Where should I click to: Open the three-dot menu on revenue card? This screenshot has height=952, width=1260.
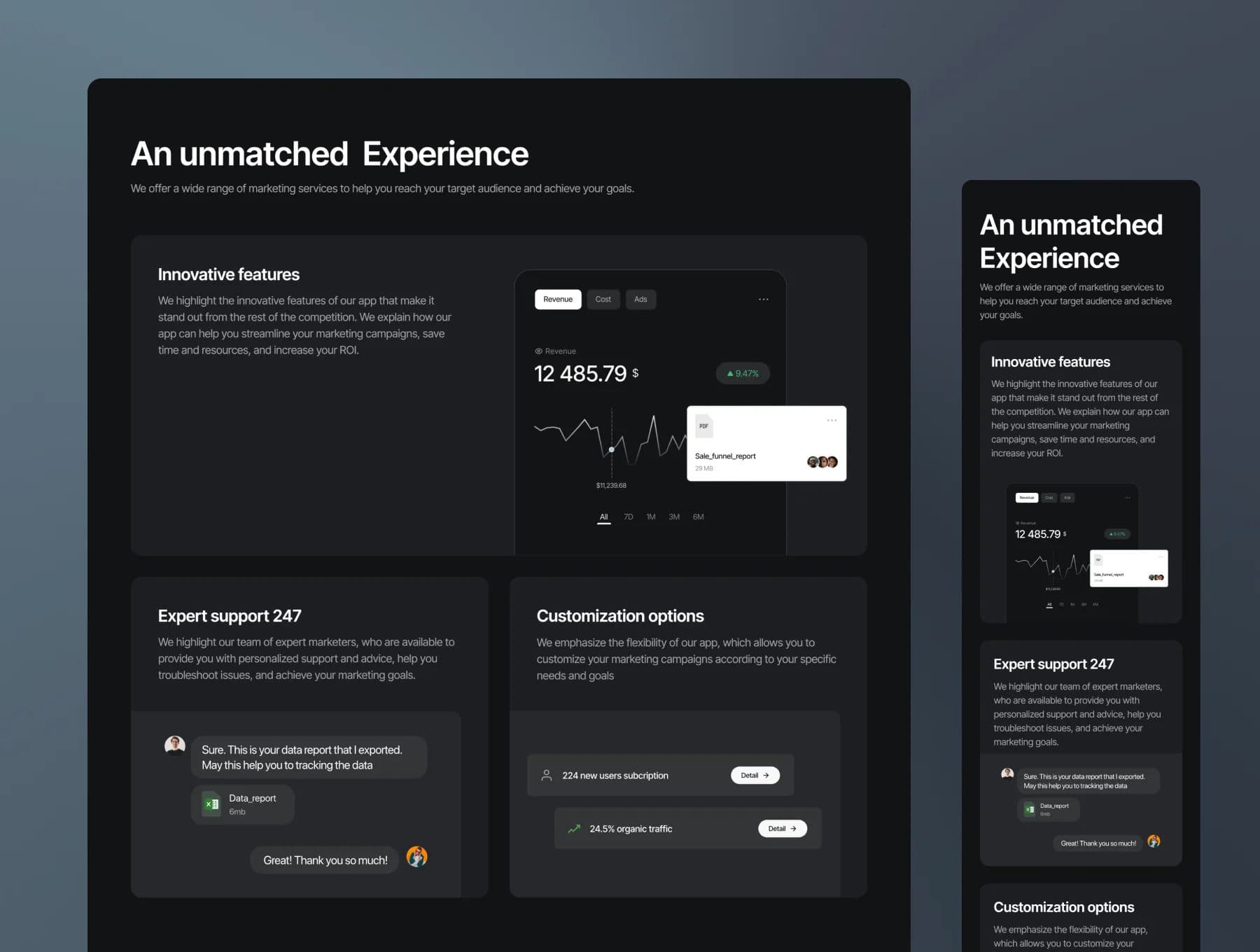tap(764, 300)
